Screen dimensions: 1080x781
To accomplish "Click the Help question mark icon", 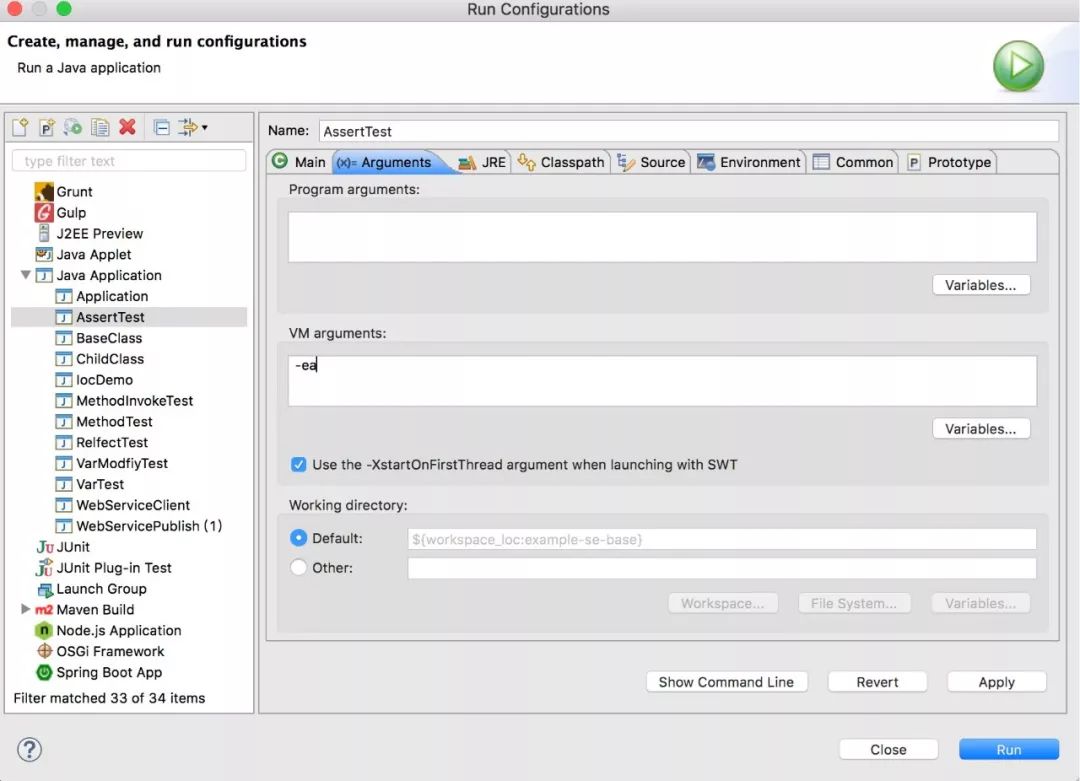I will tap(30, 749).
